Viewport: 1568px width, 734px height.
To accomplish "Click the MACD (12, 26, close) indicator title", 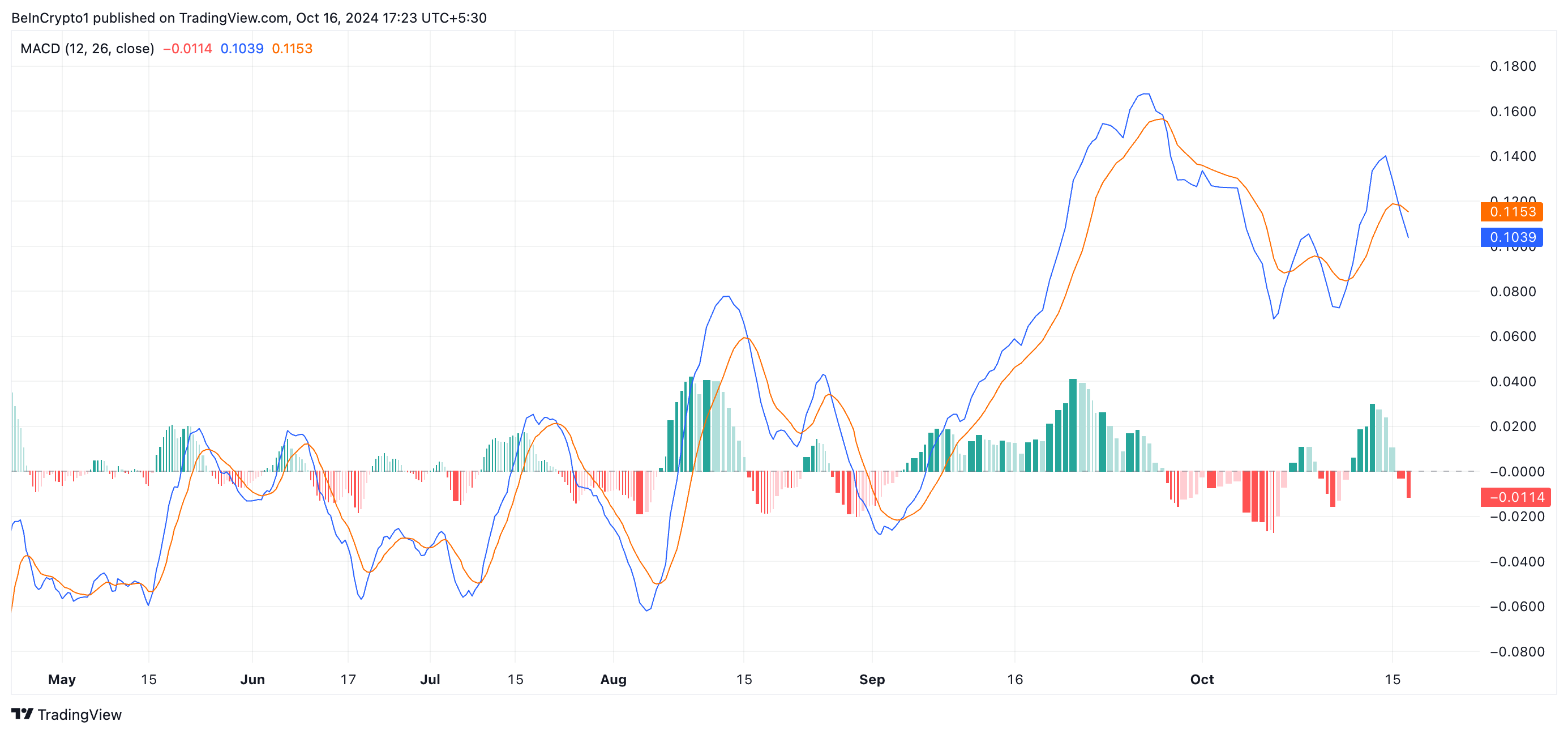I will point(87,49).
